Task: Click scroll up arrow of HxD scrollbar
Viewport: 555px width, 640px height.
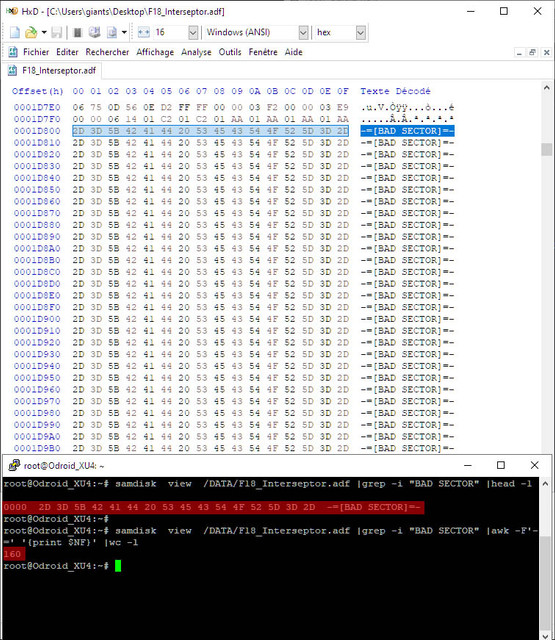Action: click(x=546, y=87)
